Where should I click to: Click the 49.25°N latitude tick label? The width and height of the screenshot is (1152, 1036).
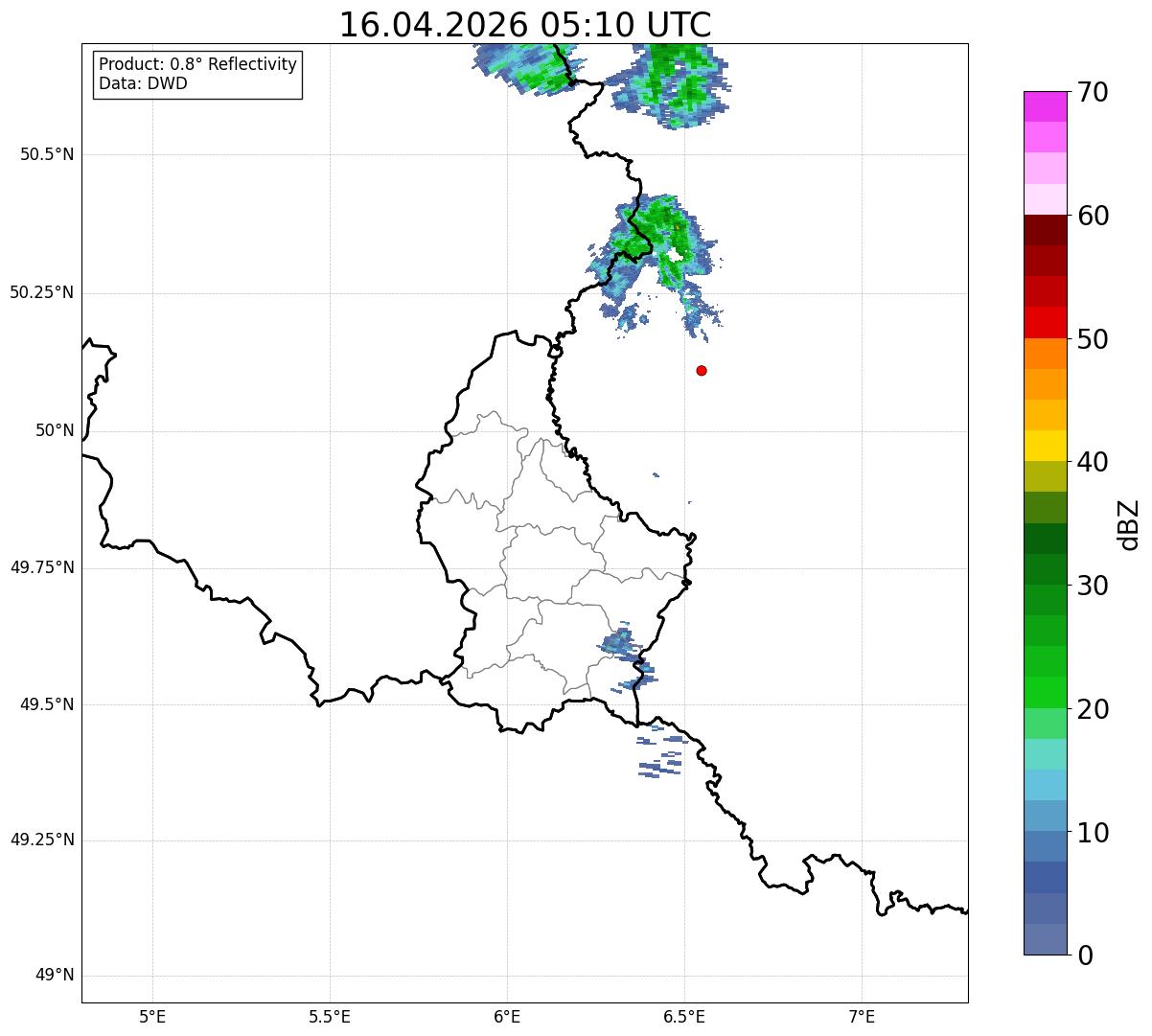42,840
